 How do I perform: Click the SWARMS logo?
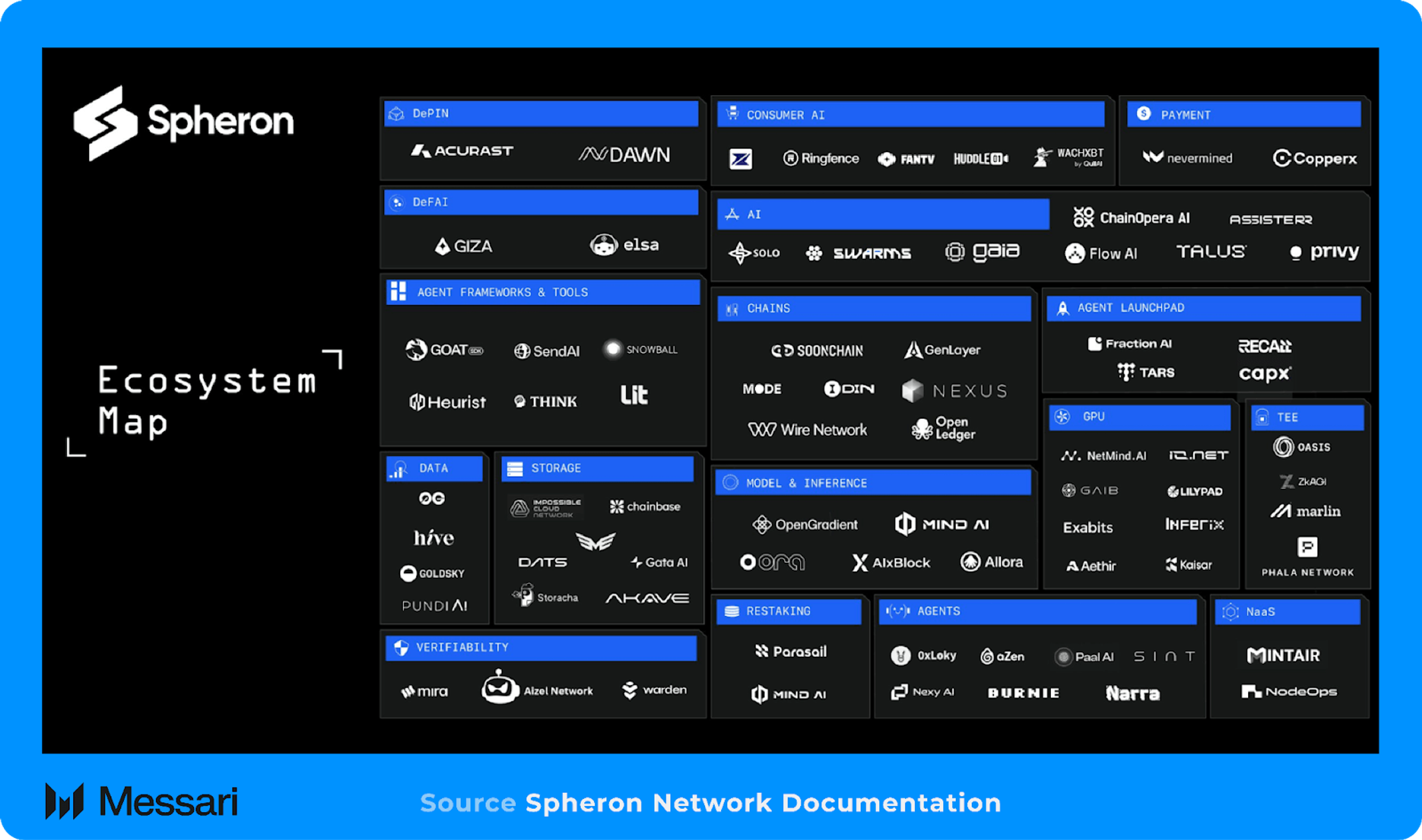pos(858,253)
